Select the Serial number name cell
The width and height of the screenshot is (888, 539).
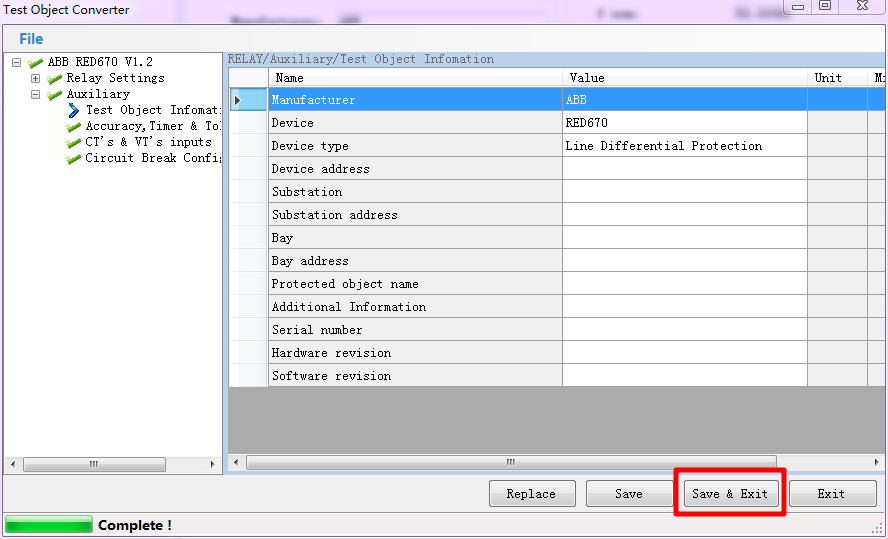click(415, 330)
